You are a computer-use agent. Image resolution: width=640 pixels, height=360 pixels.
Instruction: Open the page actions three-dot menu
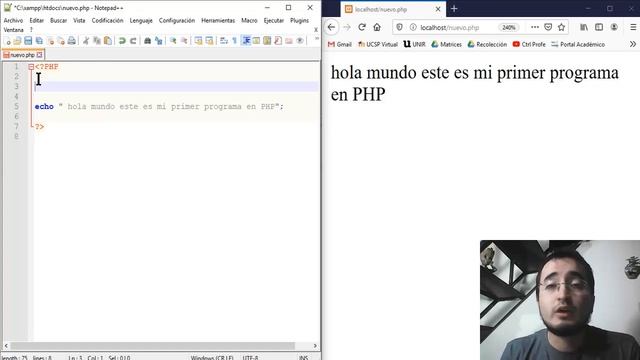click(x=535, y=27)
